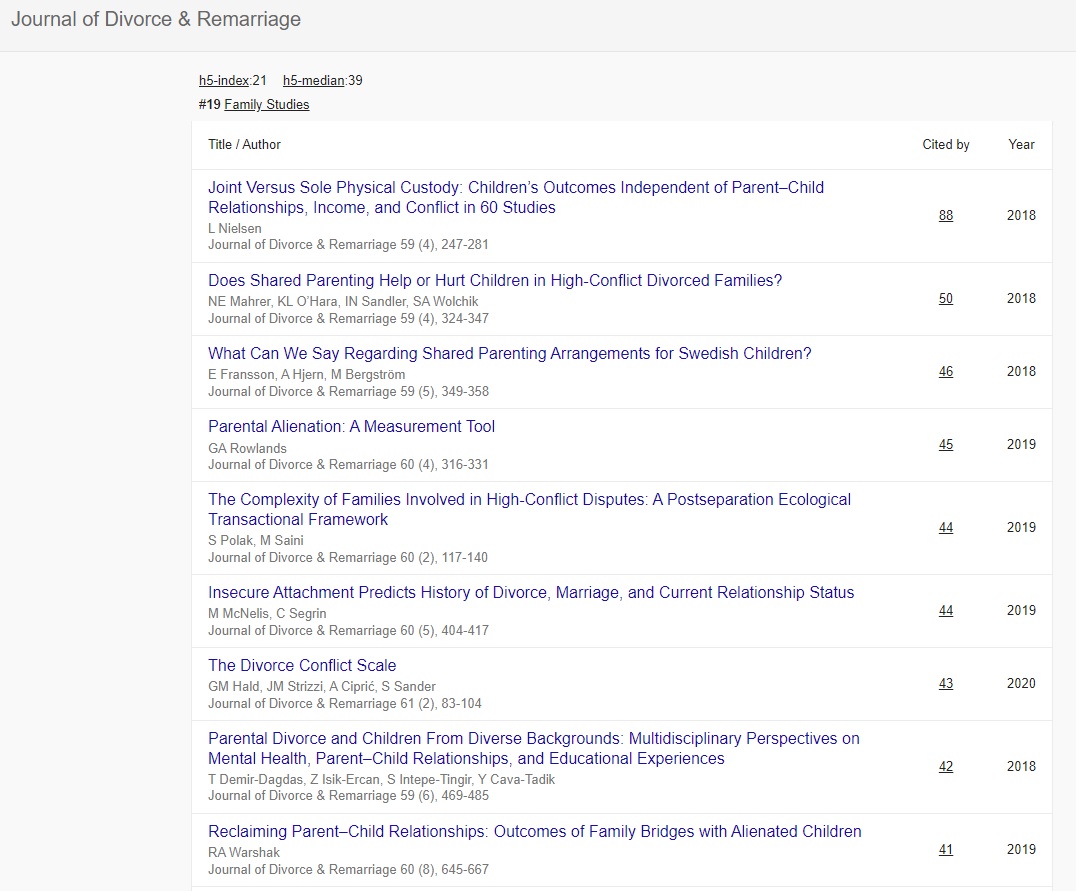This screenshot has width=1076, height=891.
Task: Click author name 'GA Rowlands'
Action: (247, 448)
